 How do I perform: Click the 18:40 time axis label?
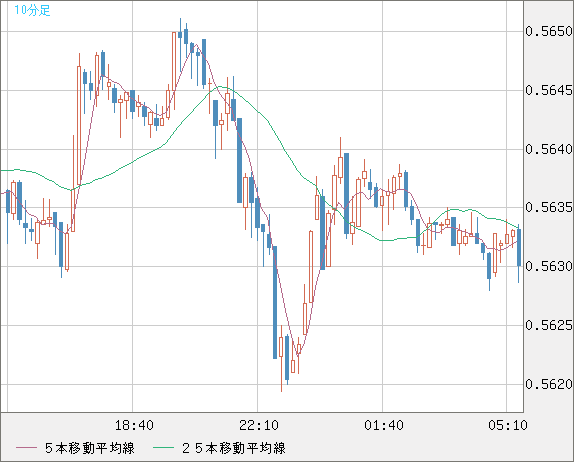coord(134,425)
